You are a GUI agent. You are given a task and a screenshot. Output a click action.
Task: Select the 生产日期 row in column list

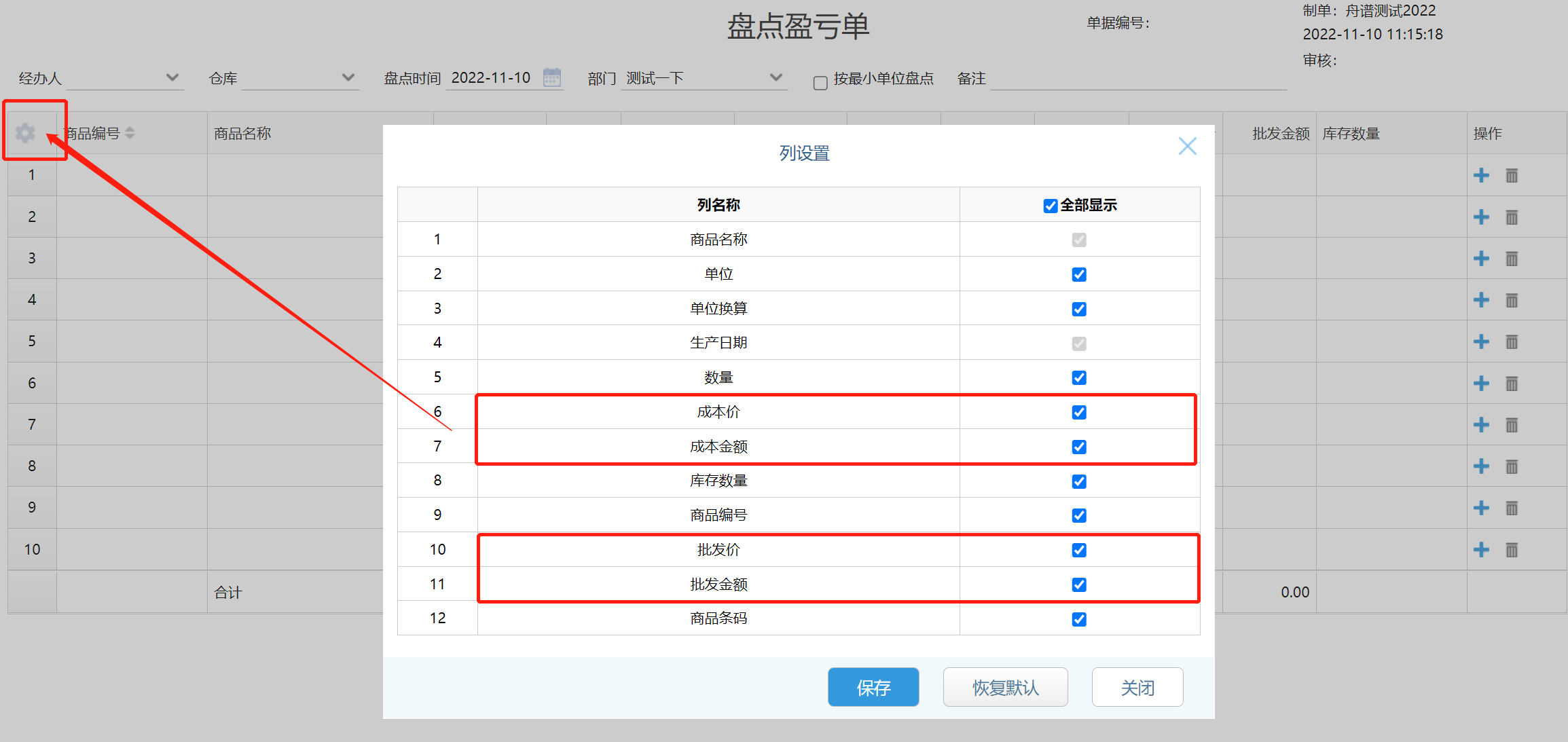pos(799,342)
